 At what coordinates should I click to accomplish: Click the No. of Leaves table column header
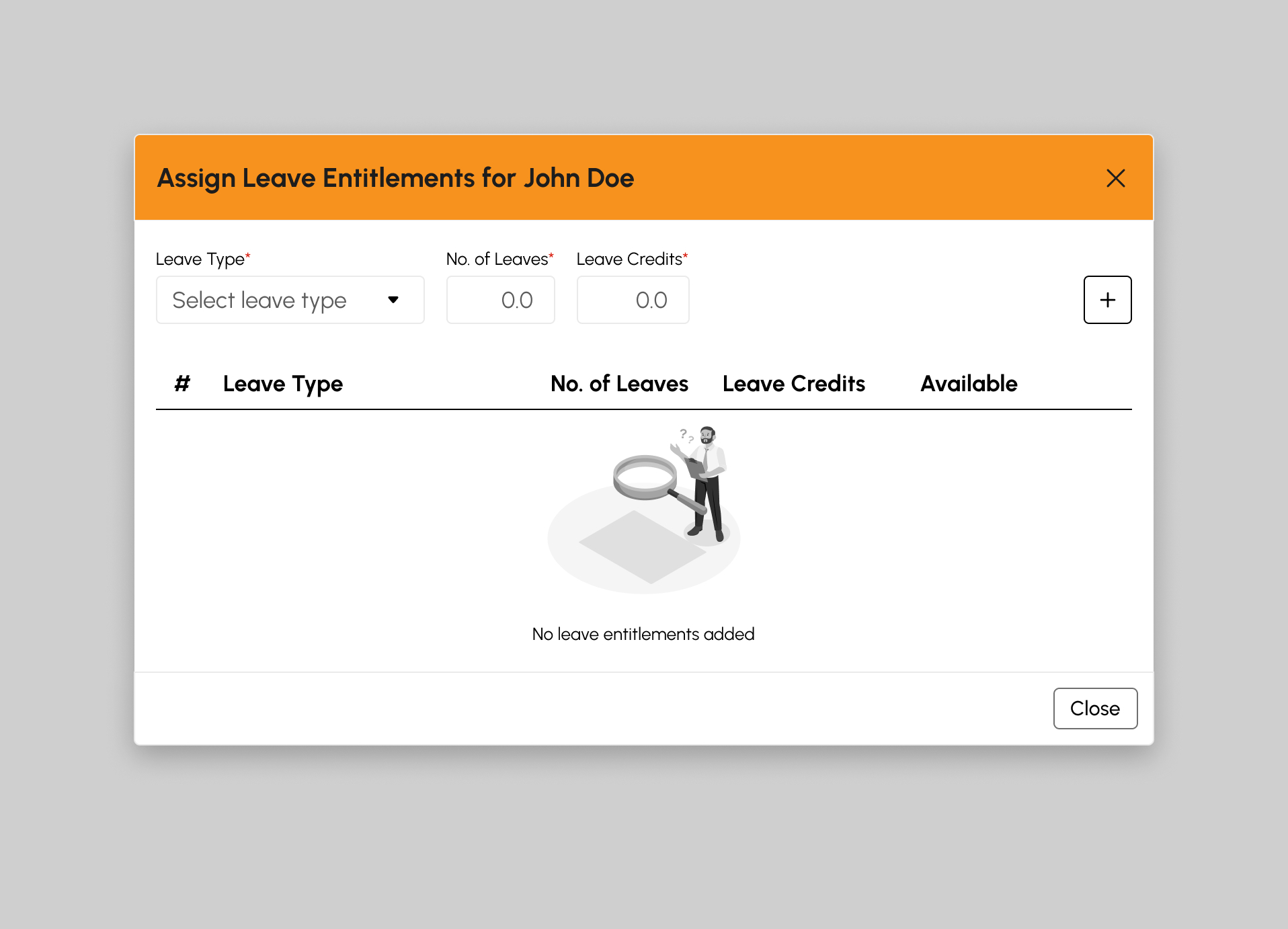coord(619,384)
